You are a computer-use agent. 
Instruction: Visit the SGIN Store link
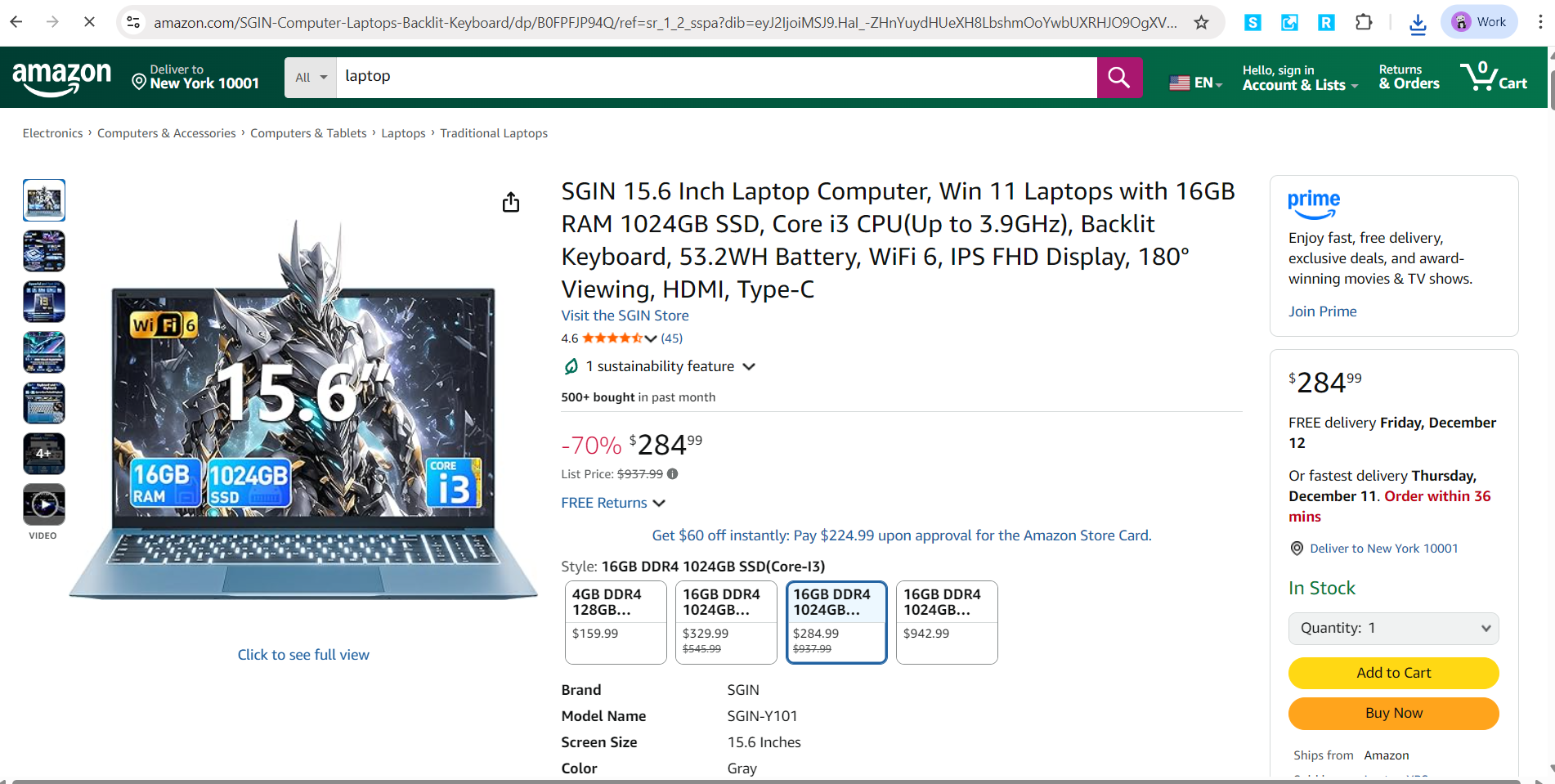coord(625,316)
